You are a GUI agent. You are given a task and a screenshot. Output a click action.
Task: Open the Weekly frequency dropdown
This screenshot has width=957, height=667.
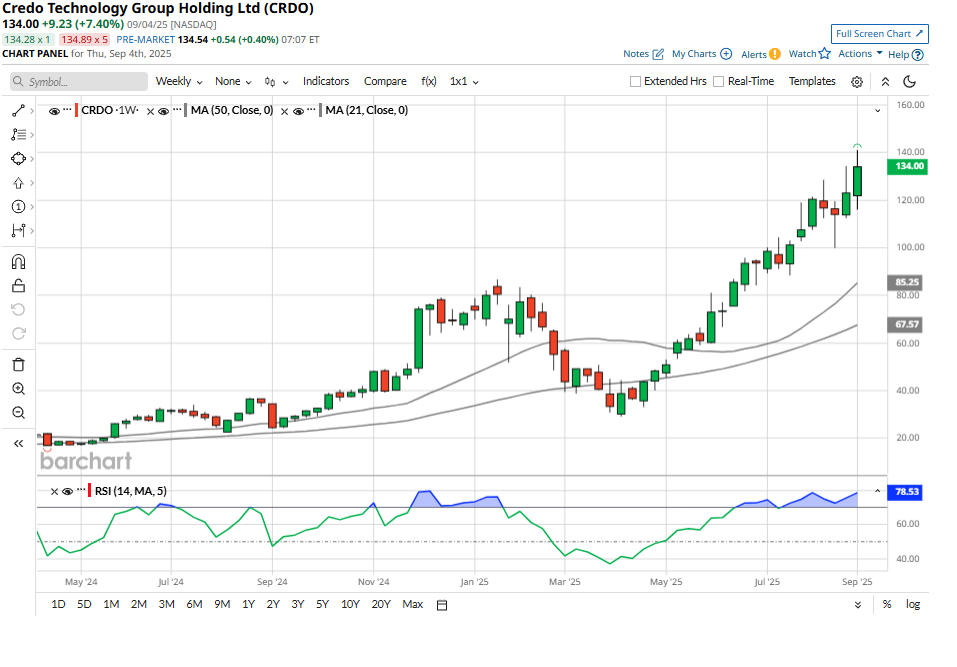pos(179,81)
